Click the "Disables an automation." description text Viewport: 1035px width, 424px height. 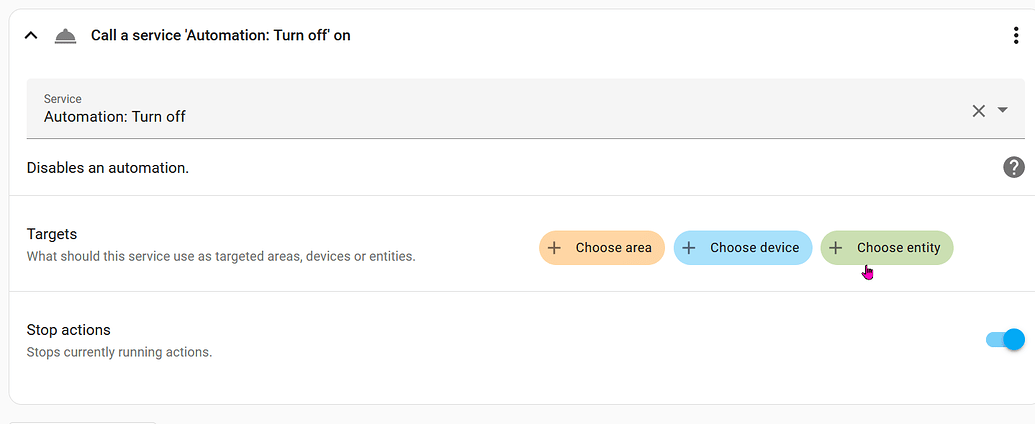tap(108, 168)
